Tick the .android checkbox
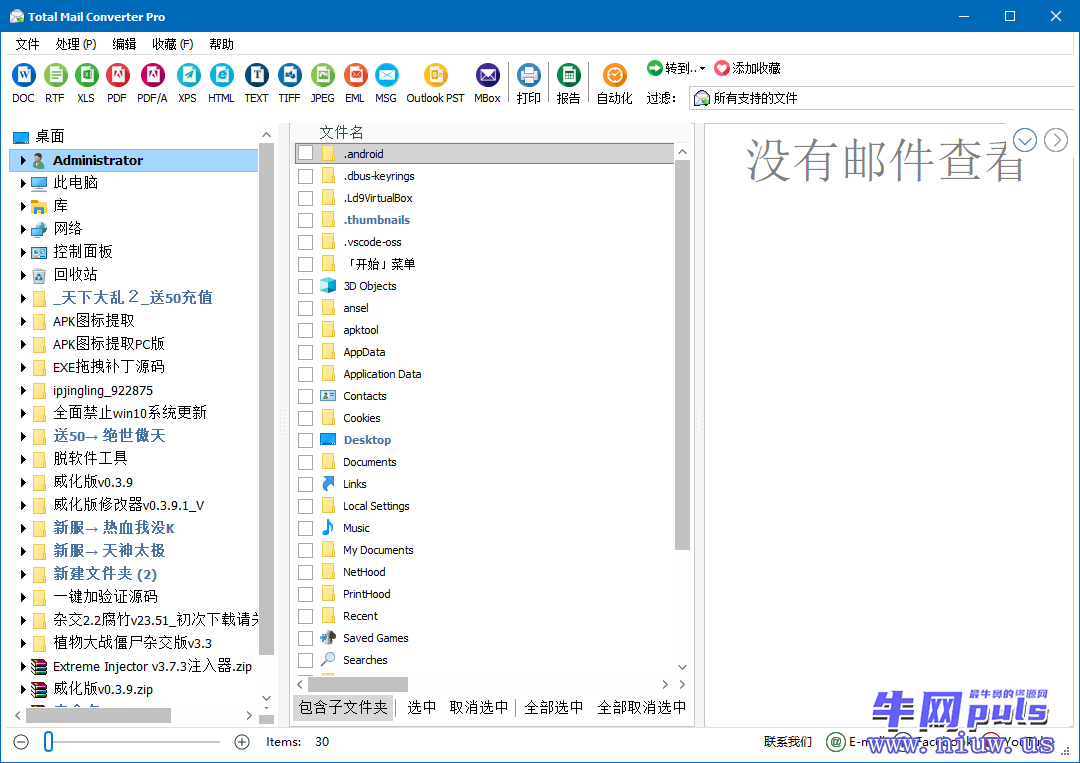The width and height of the screenshot is (1080, 763). 306,154
